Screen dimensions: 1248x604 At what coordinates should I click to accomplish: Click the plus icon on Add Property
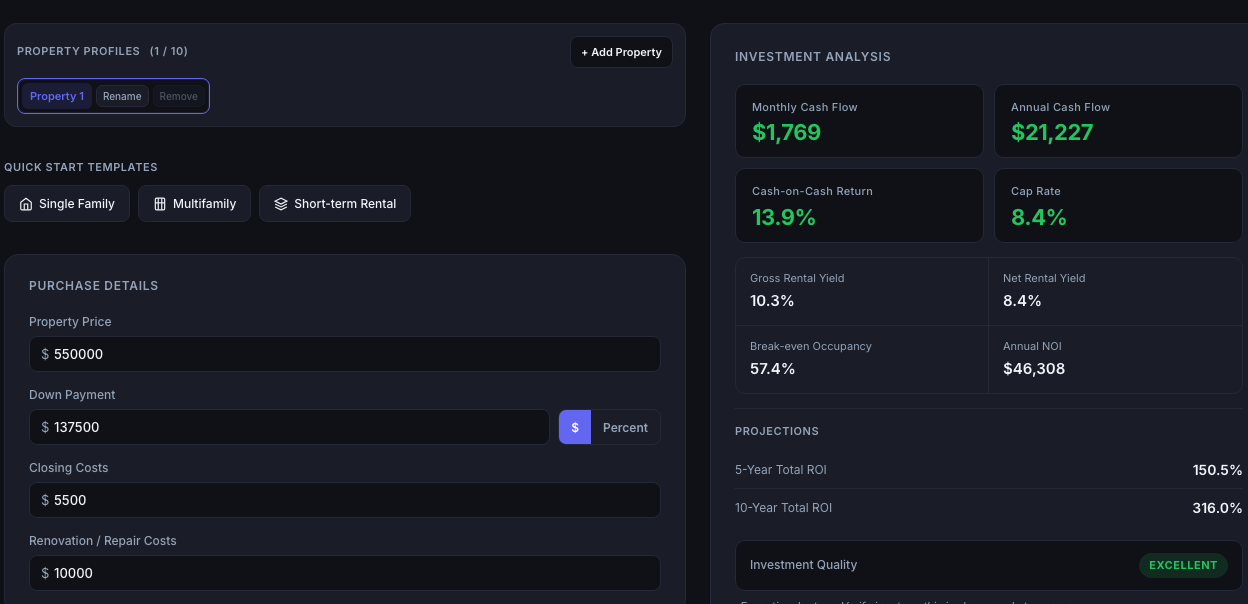[583, 51]
